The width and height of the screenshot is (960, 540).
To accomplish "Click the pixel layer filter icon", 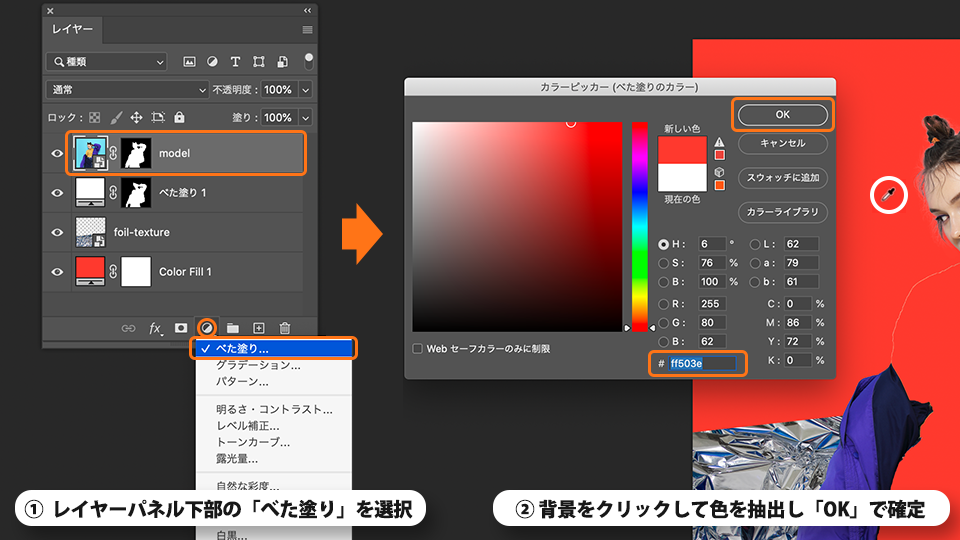I will tap(190, 62).
